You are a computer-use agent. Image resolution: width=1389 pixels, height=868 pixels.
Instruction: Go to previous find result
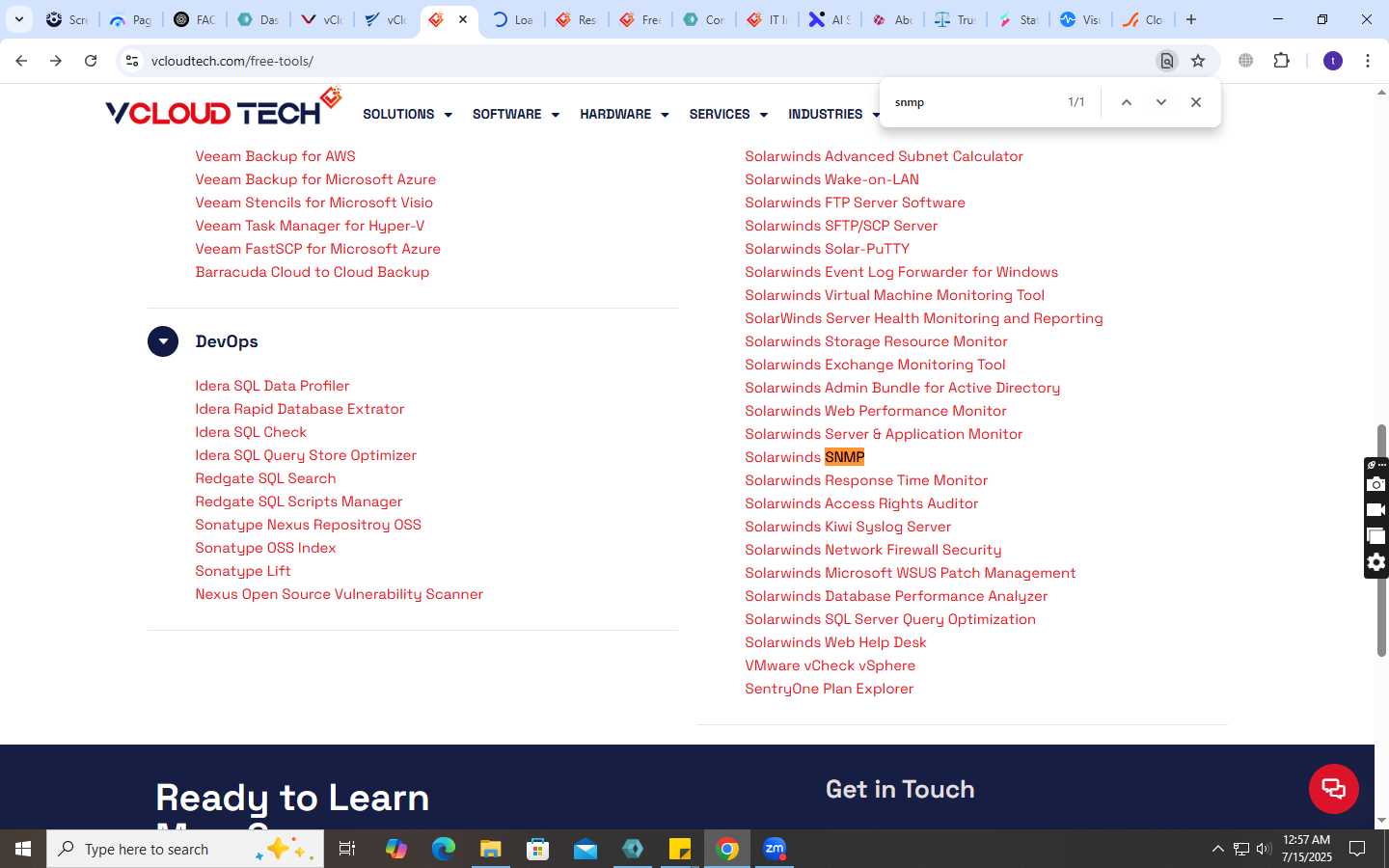[x=1126, y=102]
